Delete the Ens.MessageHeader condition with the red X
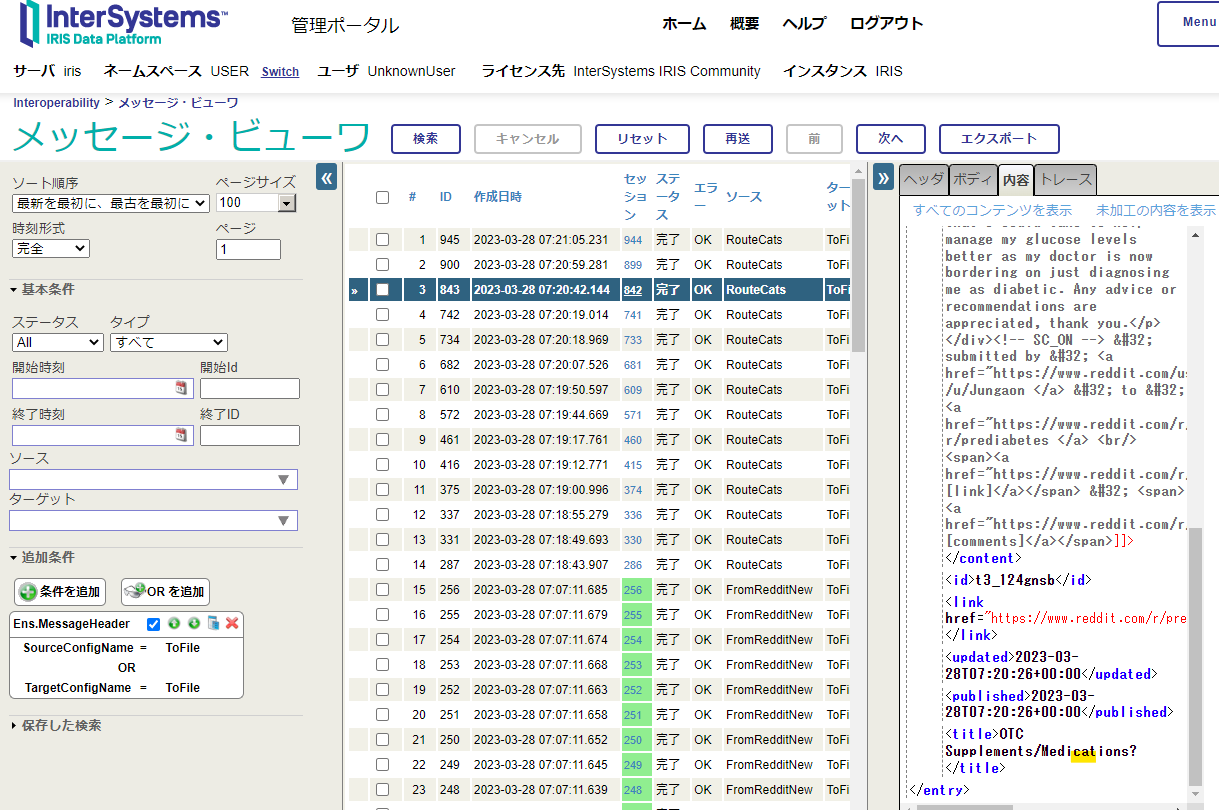This screenshot has width=1219, height=810. 232,624
